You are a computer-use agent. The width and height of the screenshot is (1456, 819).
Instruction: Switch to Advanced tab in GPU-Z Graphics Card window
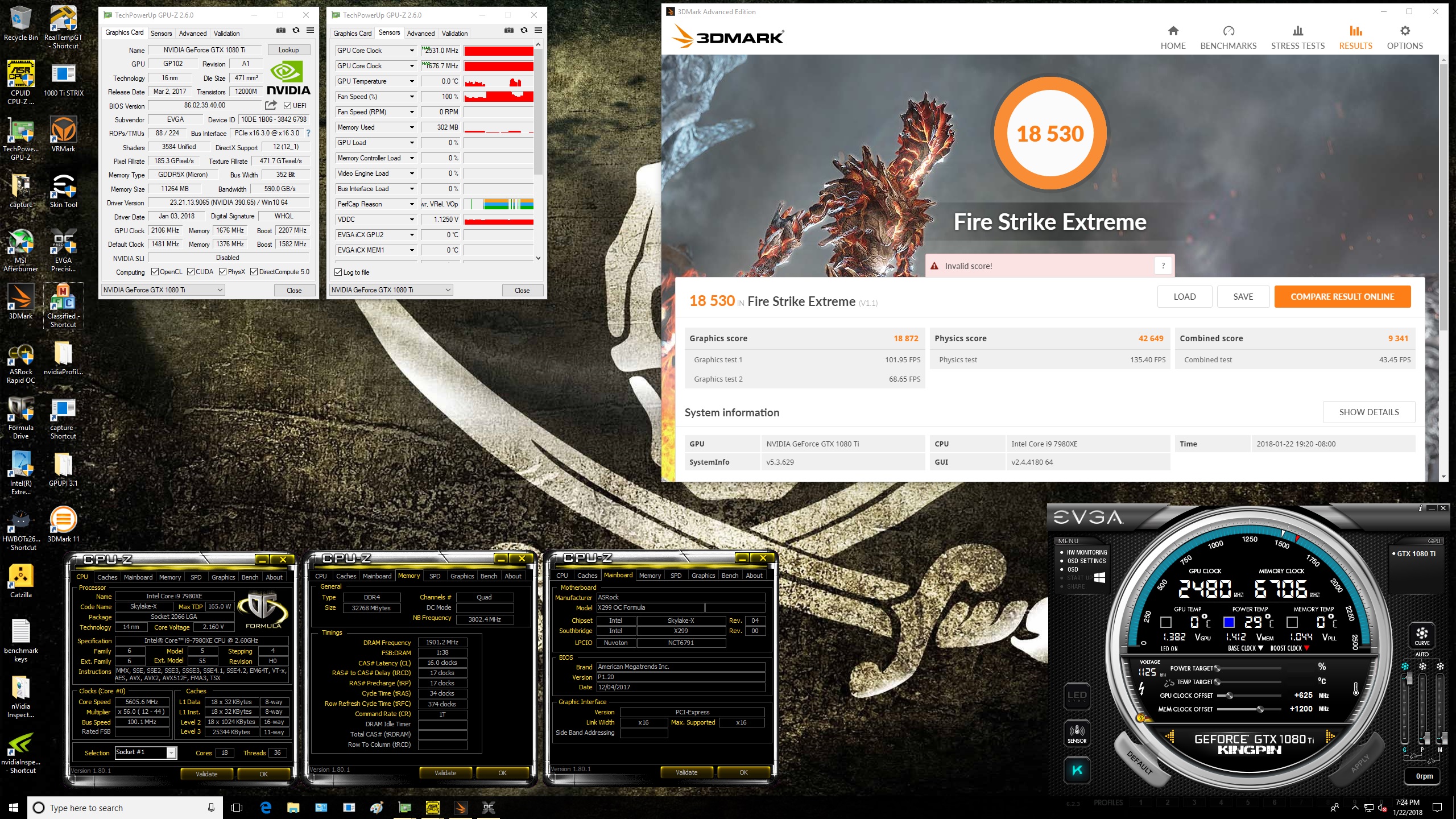(x=193, y=34)
